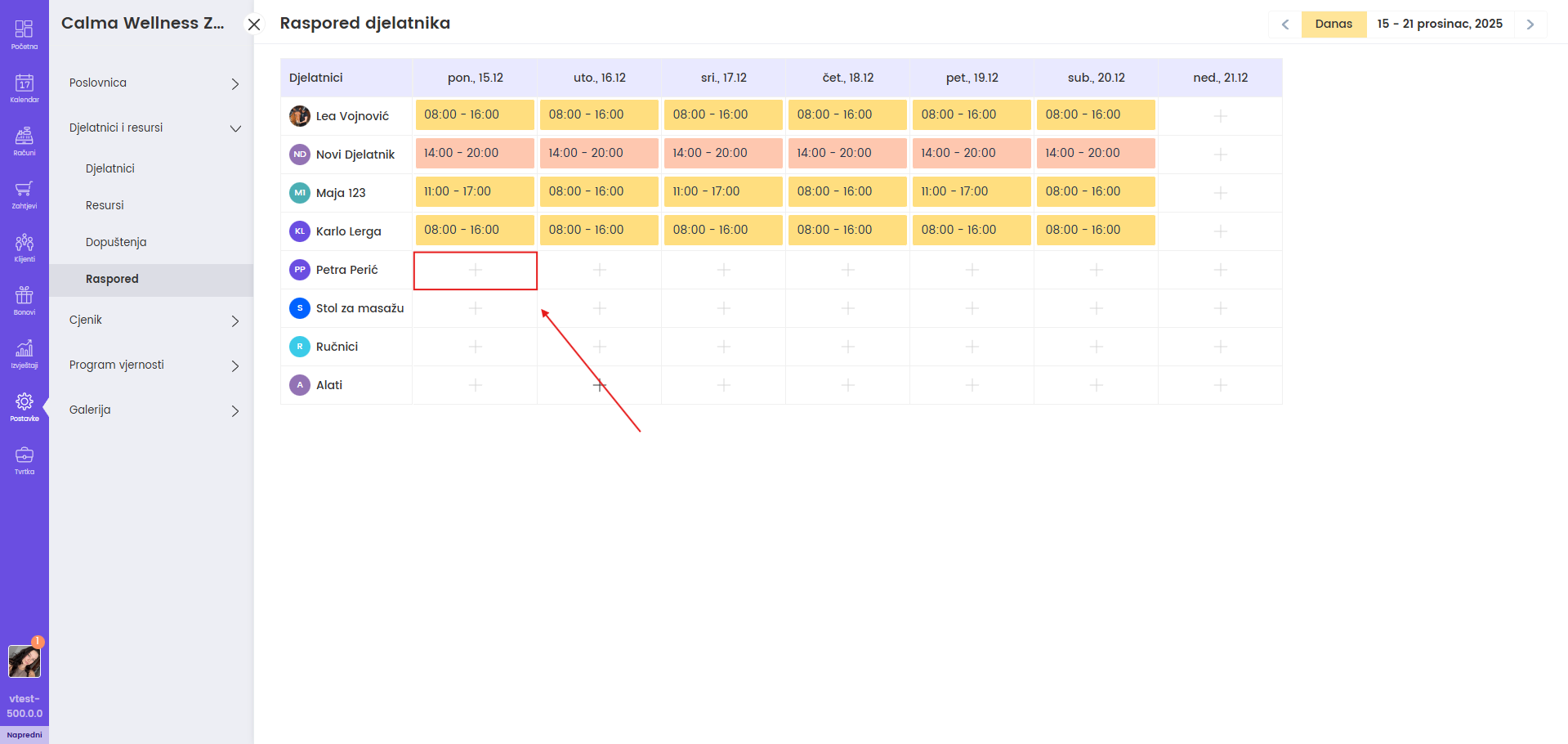Go to the previous week arrow

tap(1285, 25)
